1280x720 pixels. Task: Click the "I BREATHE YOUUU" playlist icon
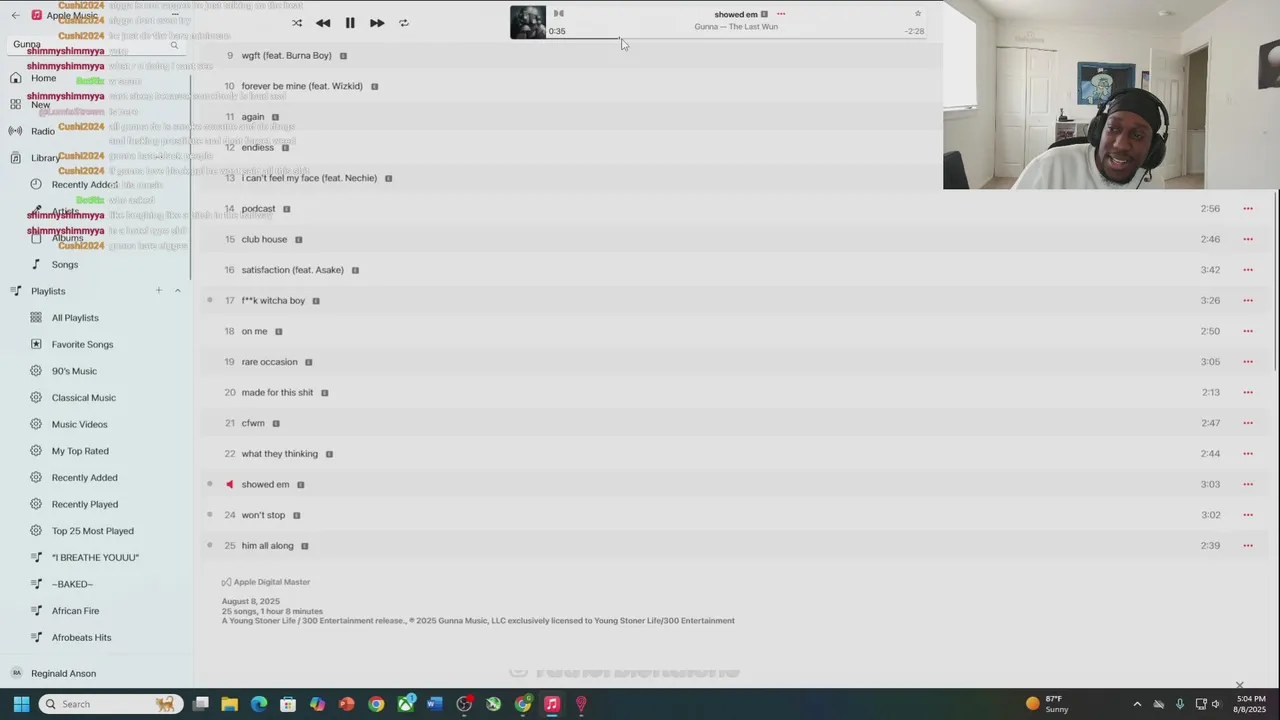click(x=36, y=558)
